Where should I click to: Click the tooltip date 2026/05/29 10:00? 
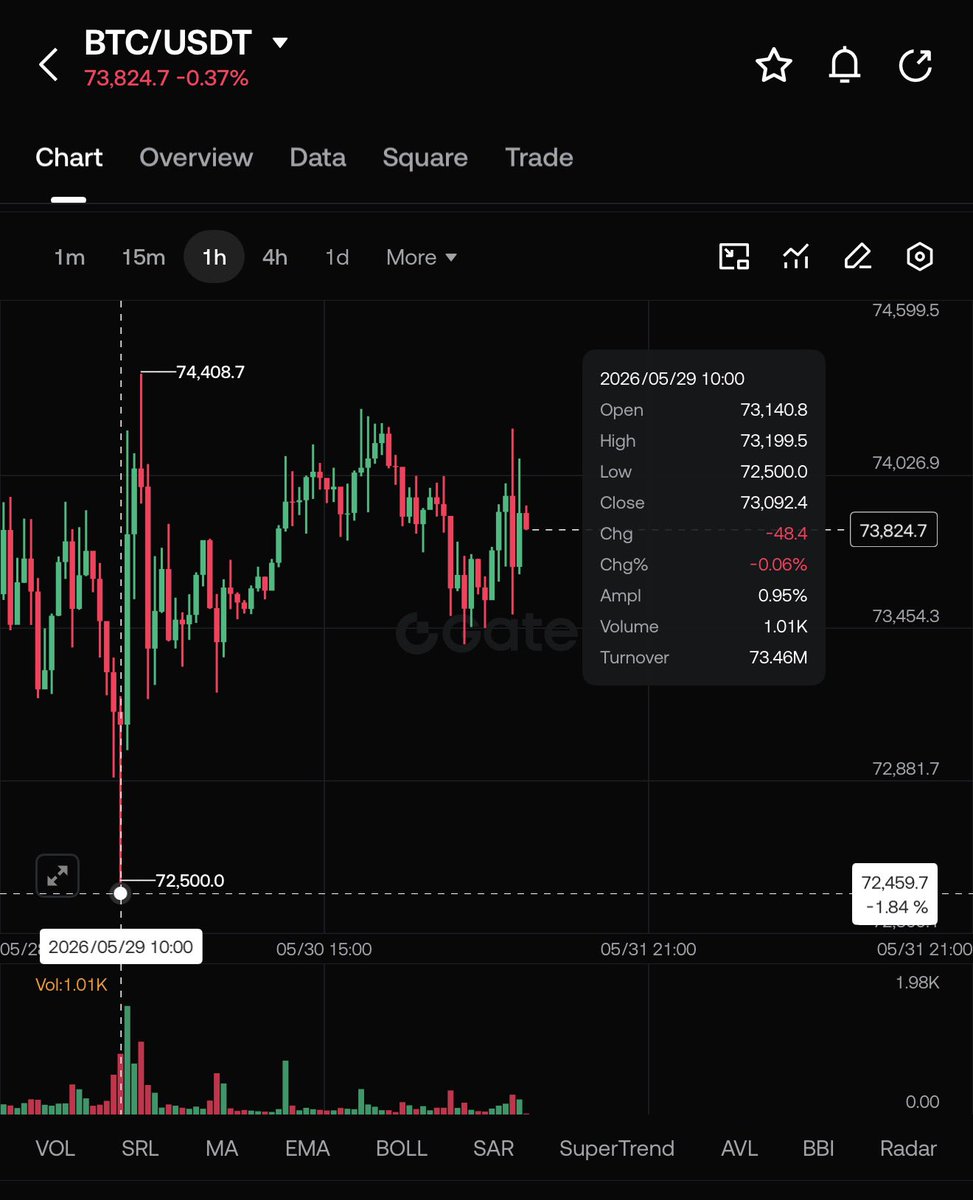[672, 378]
